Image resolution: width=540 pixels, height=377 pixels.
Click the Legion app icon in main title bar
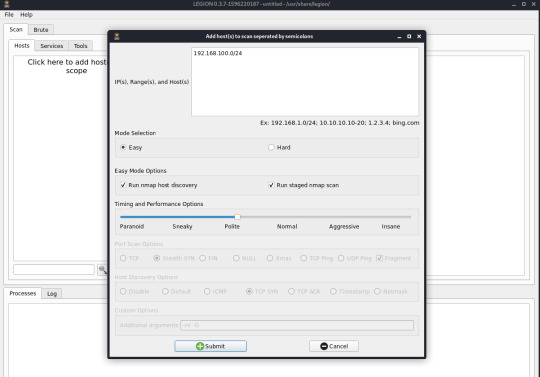[7, 4]
